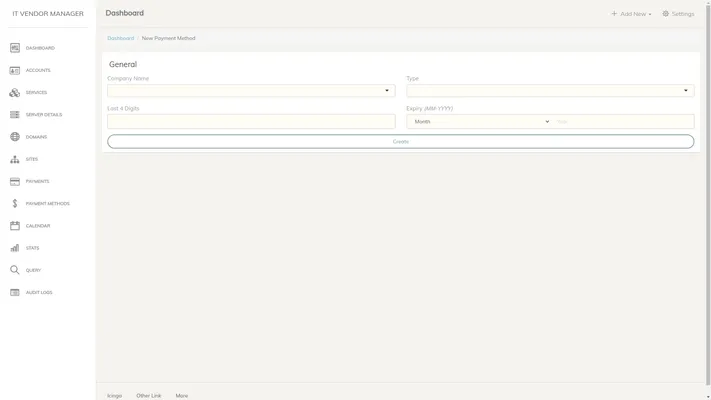Screen dimensions: 711x400
Task: Click the Stats bar chart icon
Action: click(x=15, y=248)
